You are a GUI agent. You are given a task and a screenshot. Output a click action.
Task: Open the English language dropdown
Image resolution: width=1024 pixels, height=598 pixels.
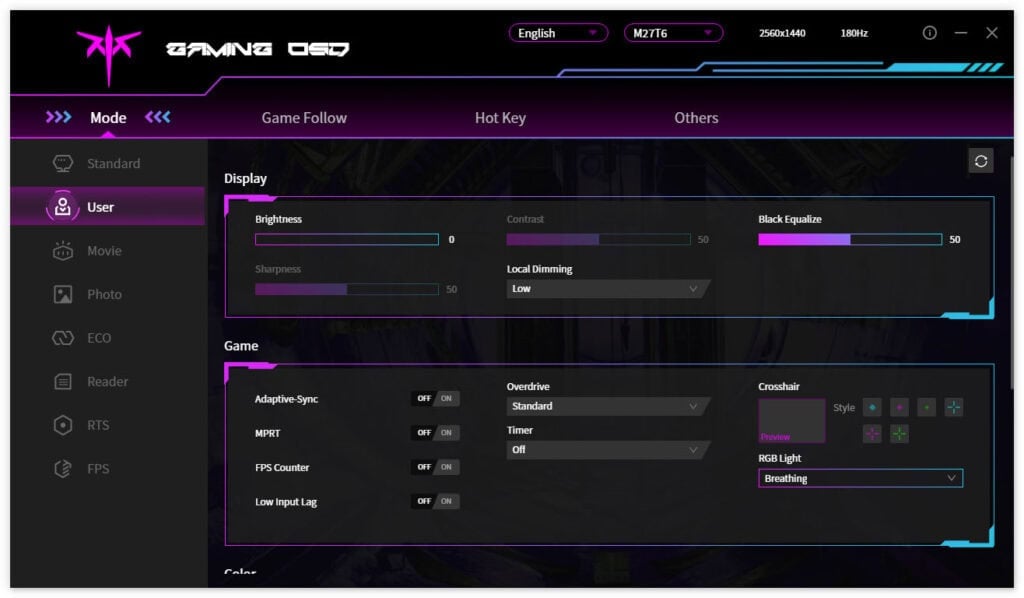coord(558,33)
